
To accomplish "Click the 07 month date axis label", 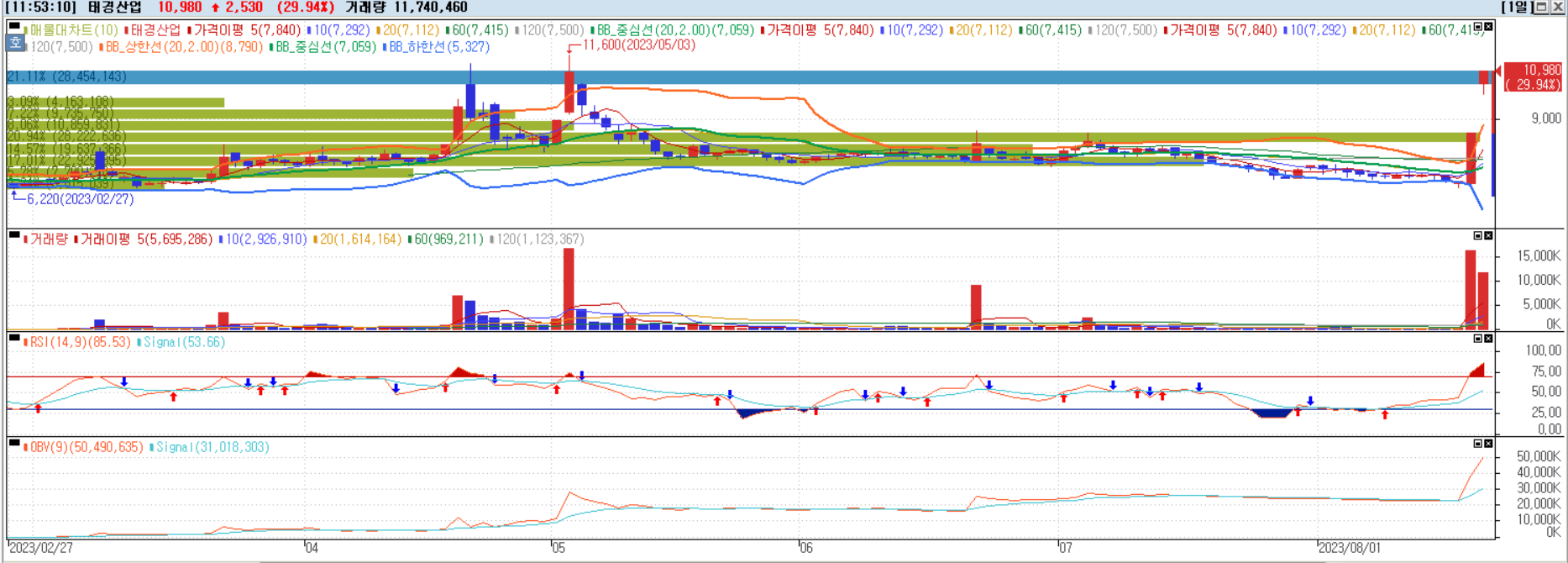I will [1066, 548].
